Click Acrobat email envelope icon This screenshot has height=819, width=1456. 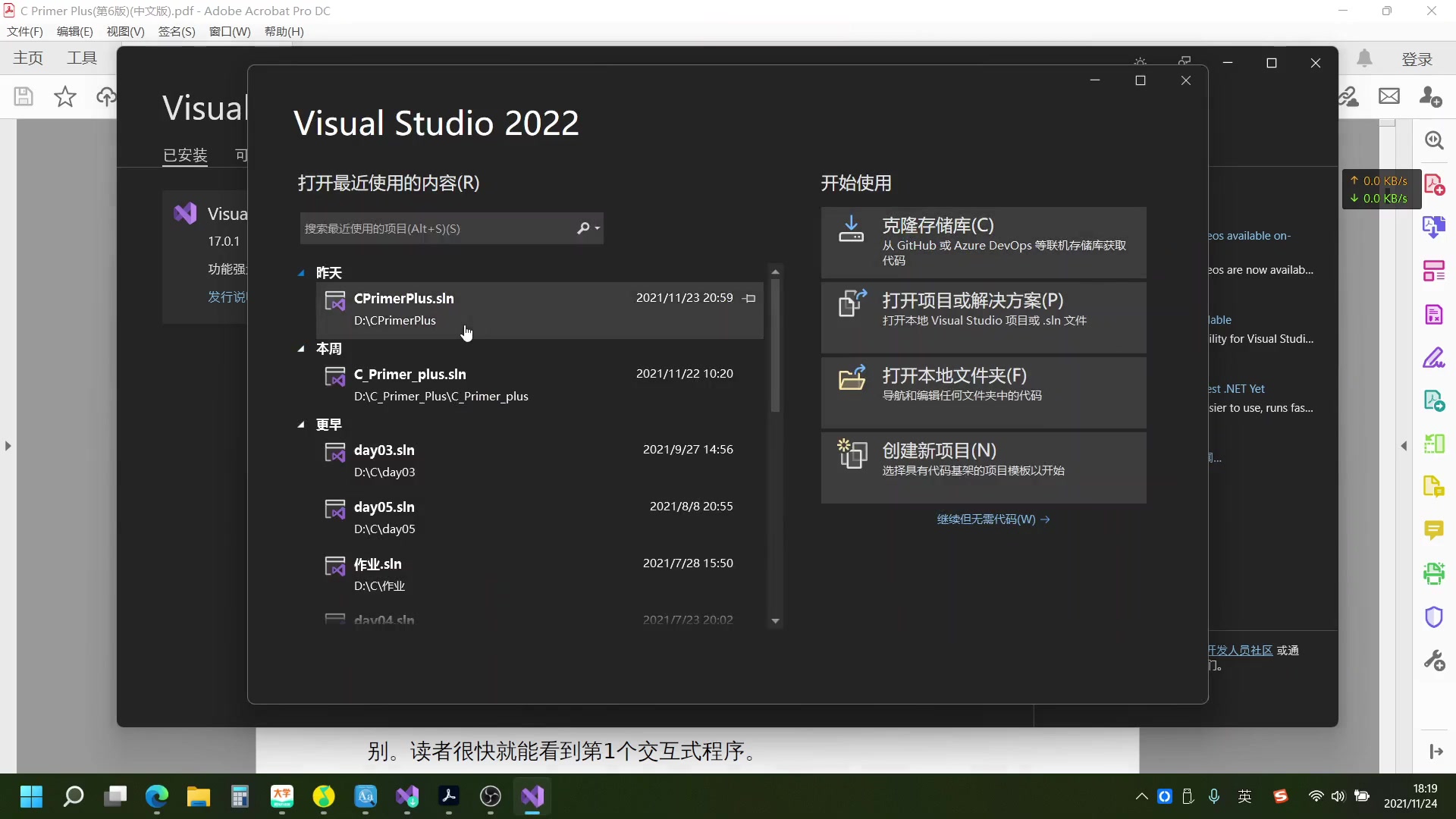pos(1389,96)
